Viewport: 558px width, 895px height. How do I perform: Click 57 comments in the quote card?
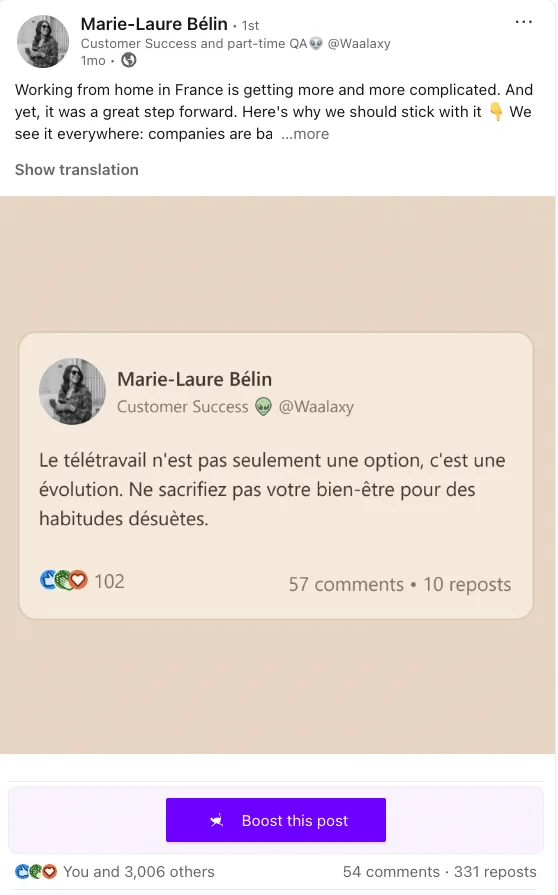click(346, 584)
